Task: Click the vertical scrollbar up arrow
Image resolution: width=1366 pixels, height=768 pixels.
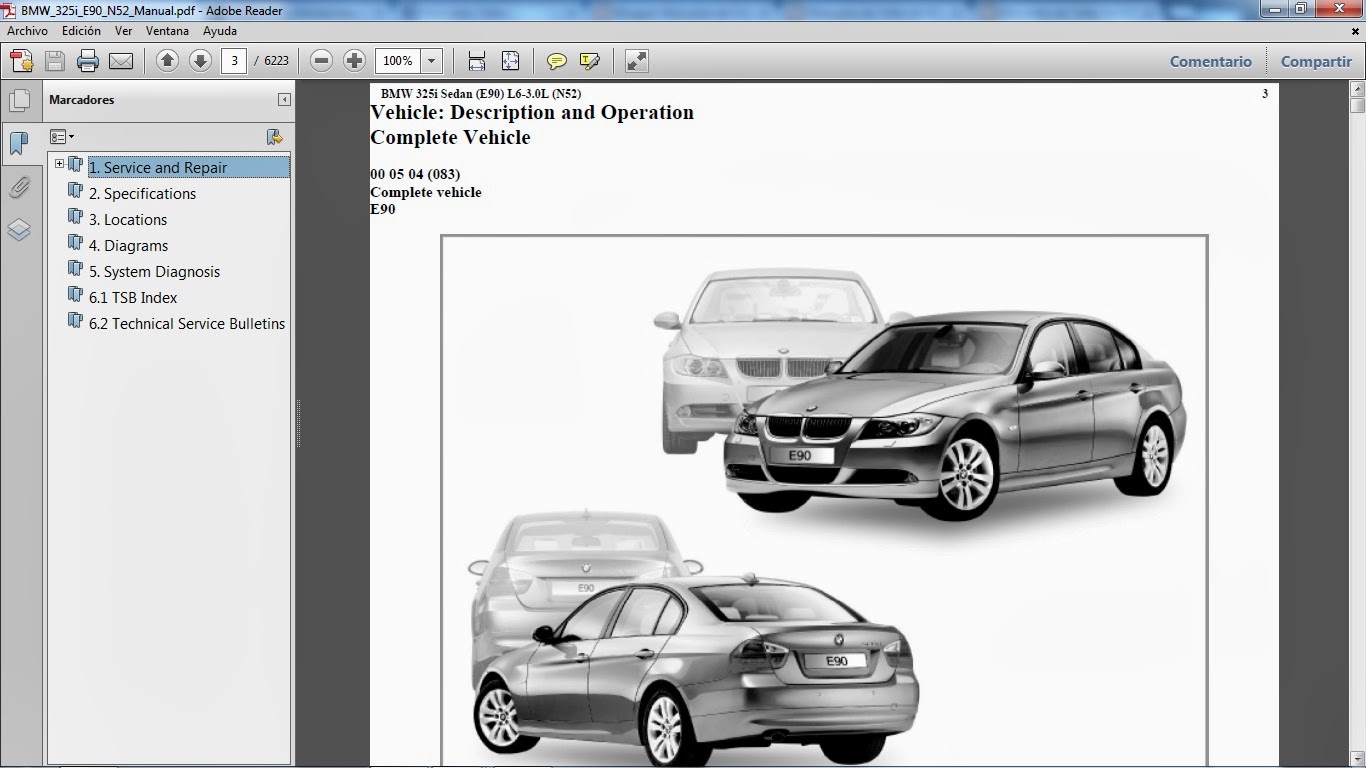Action: [1357, 90]
